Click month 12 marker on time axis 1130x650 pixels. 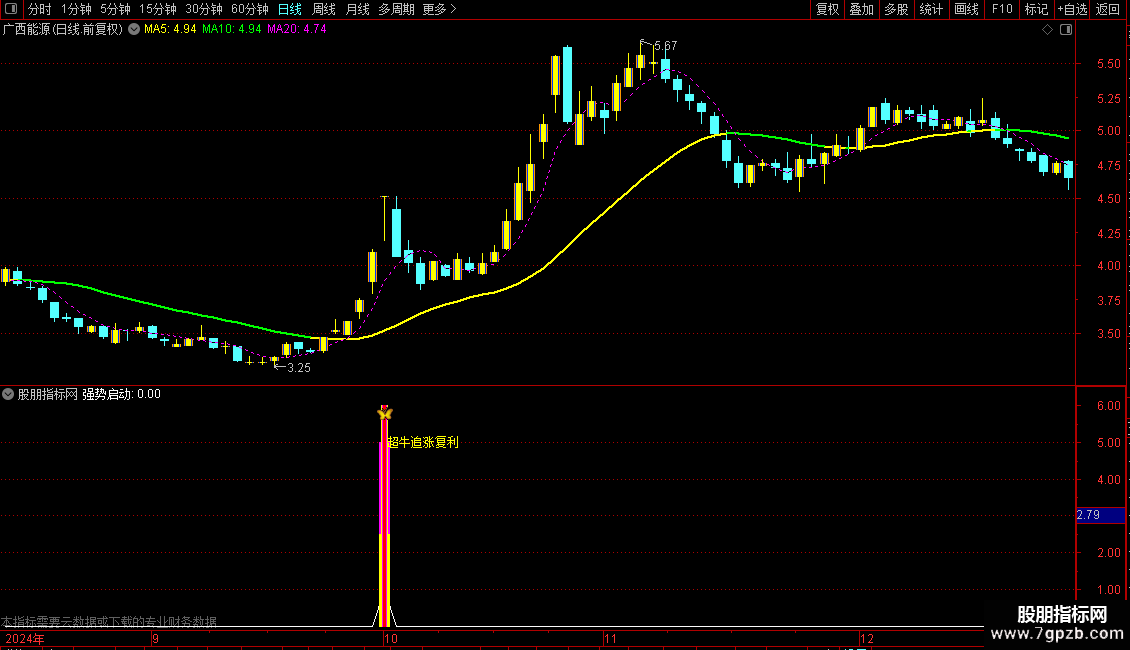pyautogui.click(x=866, y=639)
